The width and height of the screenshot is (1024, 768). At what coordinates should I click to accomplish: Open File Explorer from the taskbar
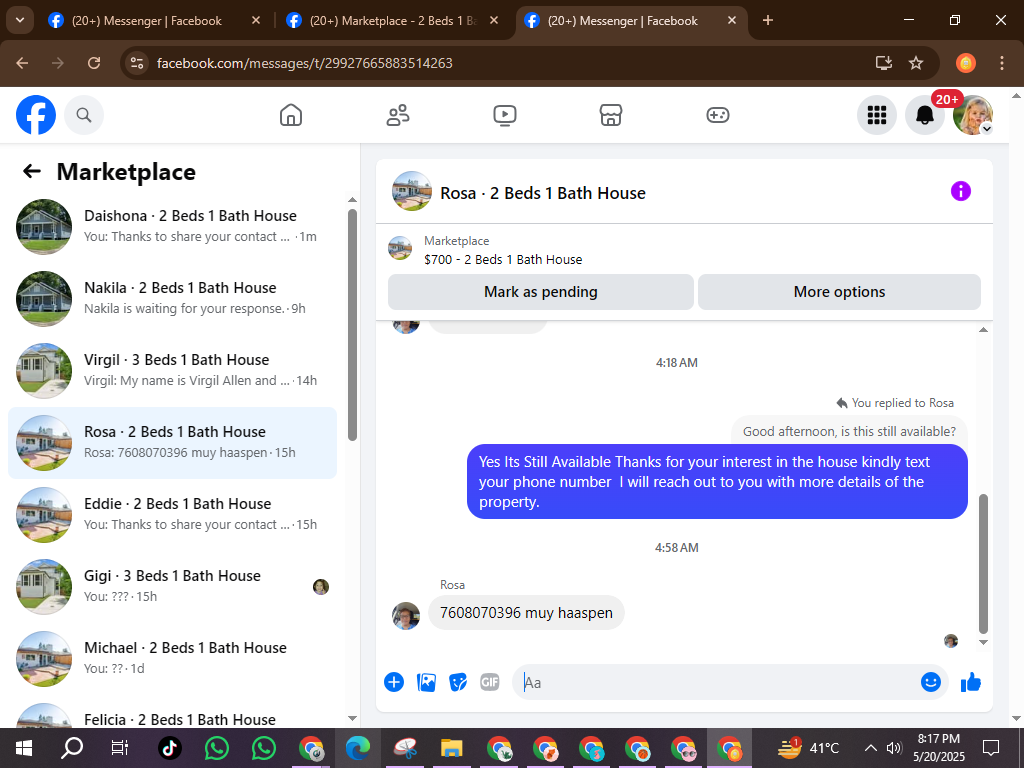click(x=451, y=748)
